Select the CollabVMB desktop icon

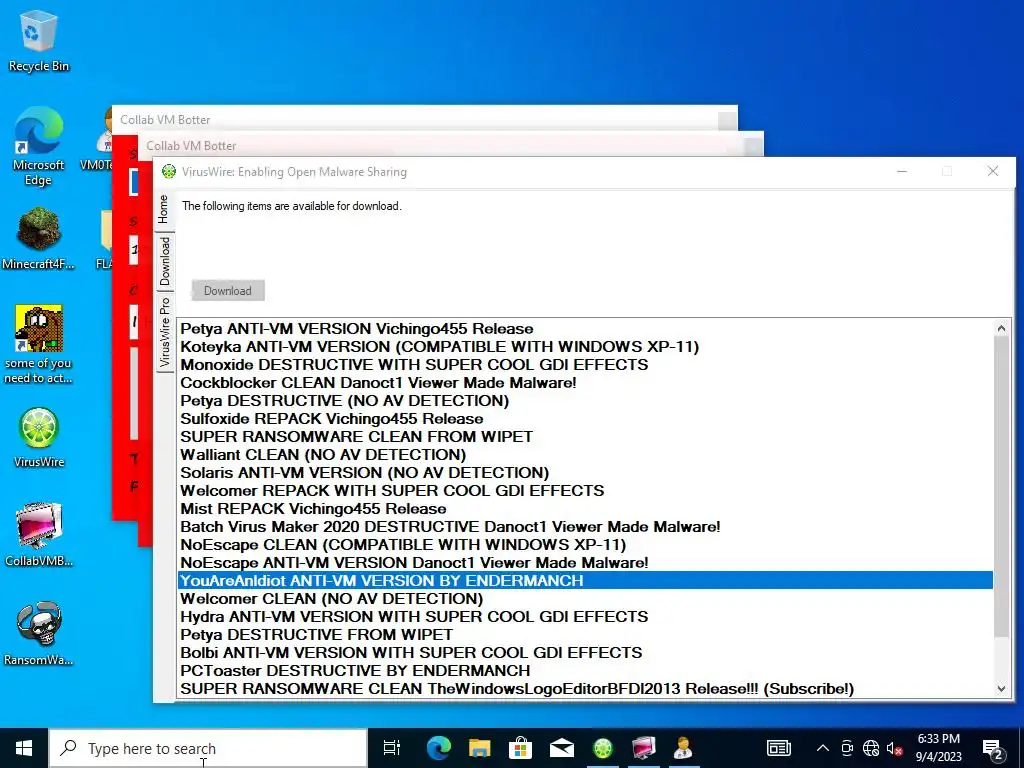(39, 535)
